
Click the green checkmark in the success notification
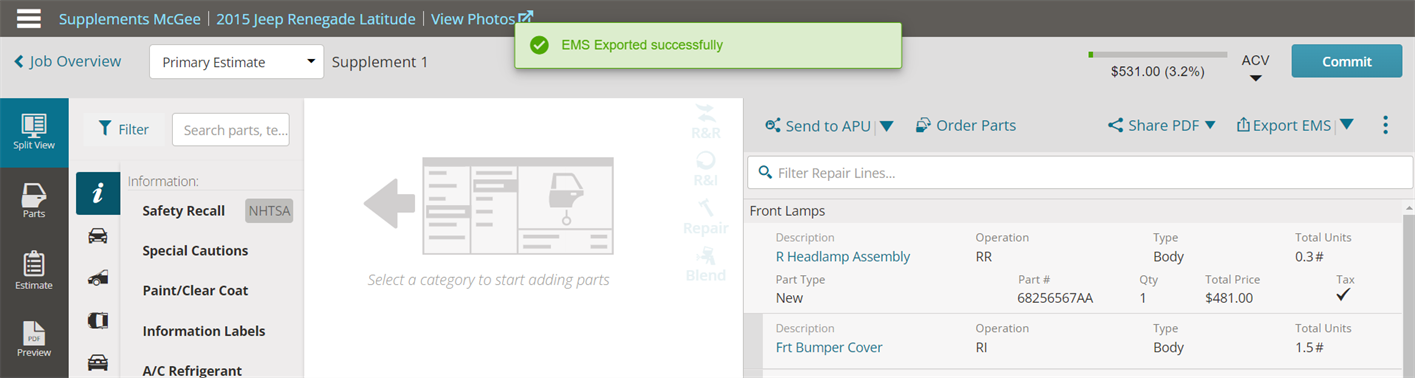click(x=539, y=45)
